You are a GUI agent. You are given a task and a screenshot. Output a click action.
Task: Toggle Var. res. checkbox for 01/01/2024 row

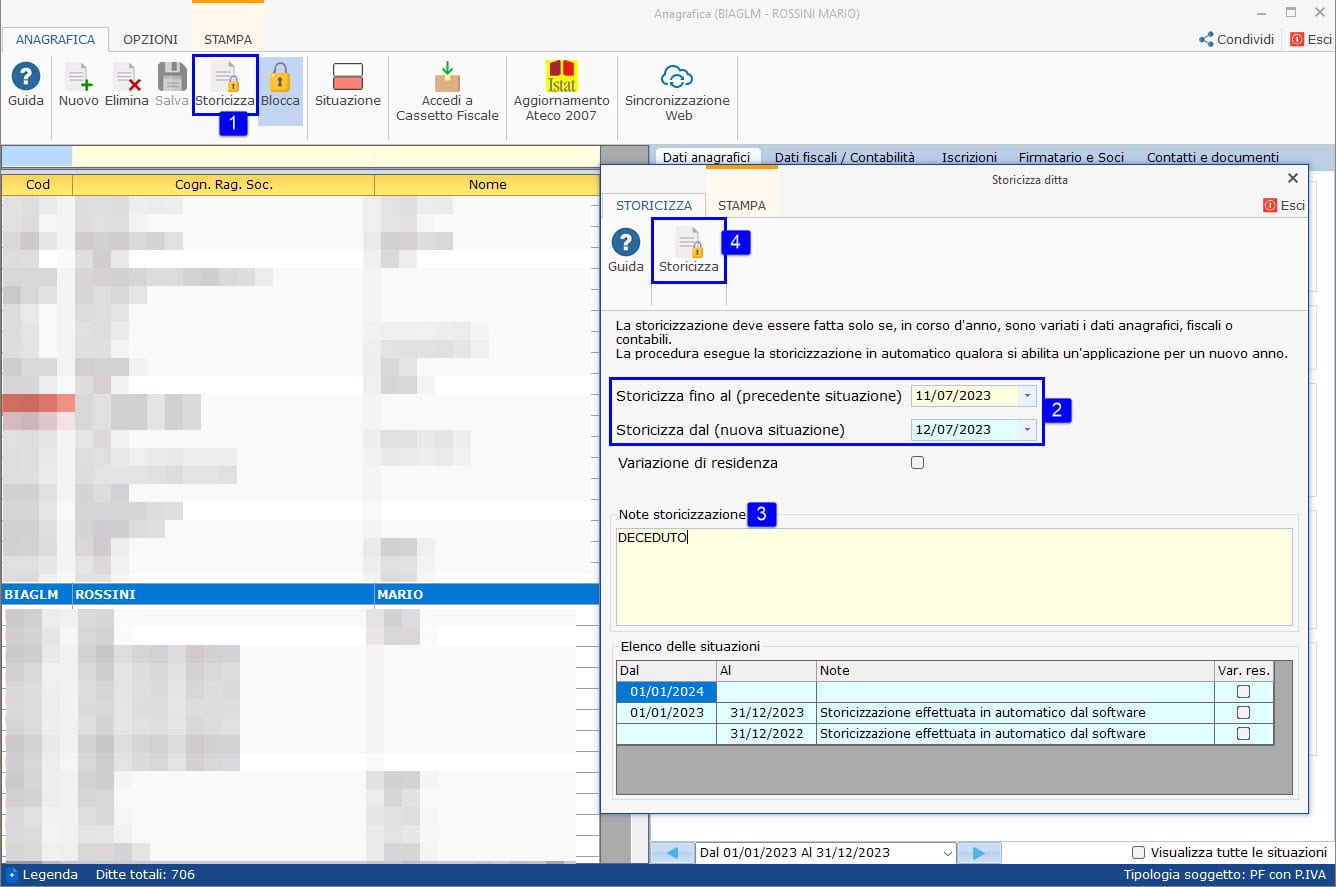[1243, 692]
